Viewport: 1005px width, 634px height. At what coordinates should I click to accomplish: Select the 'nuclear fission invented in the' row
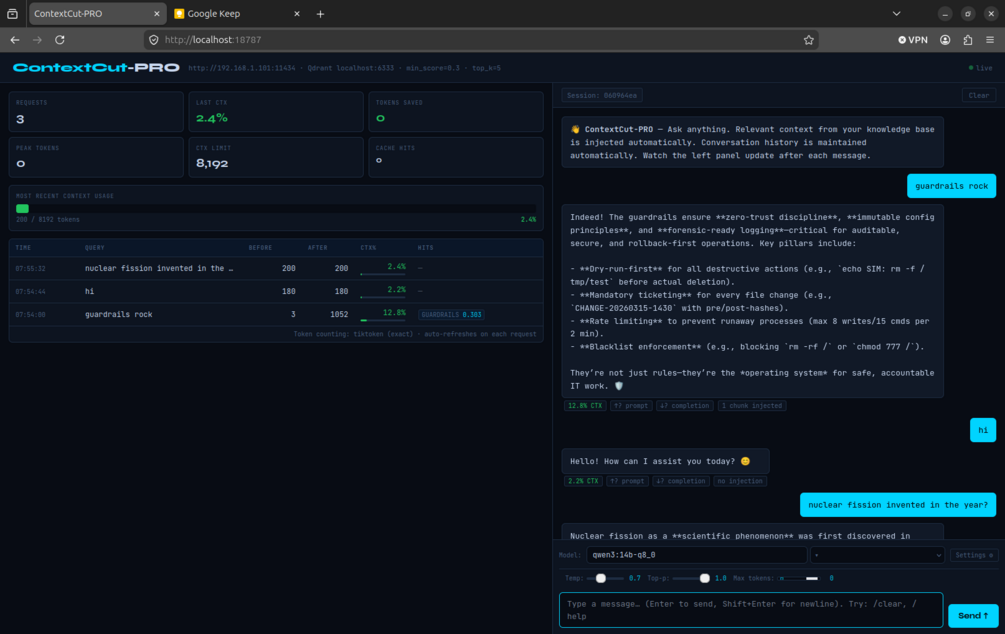point(276,269)
